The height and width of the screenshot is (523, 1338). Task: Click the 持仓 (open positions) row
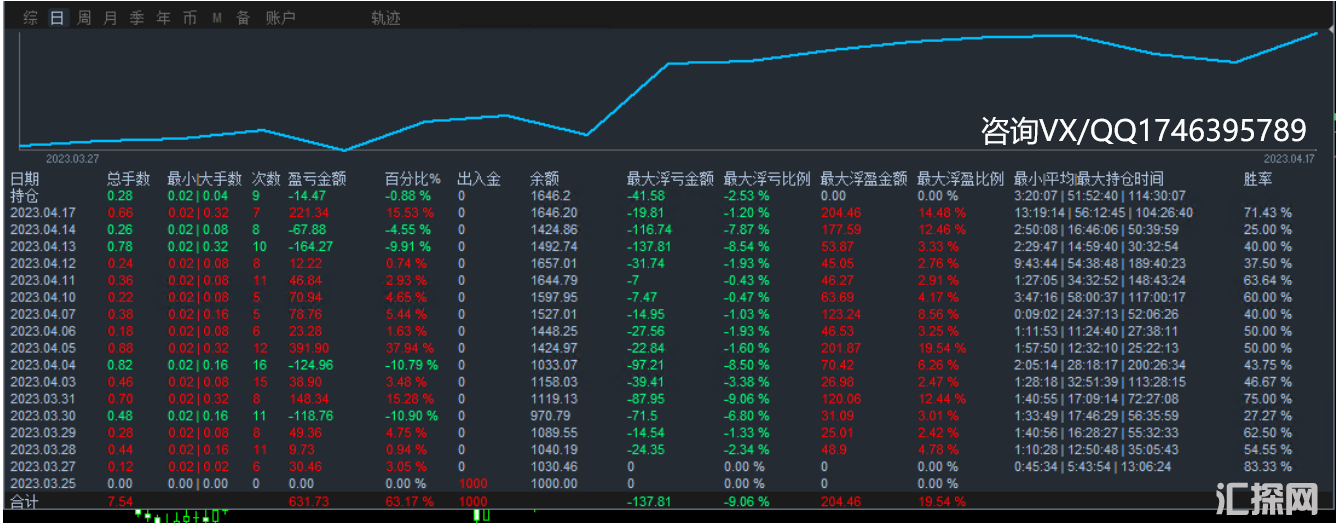point(25,196)
